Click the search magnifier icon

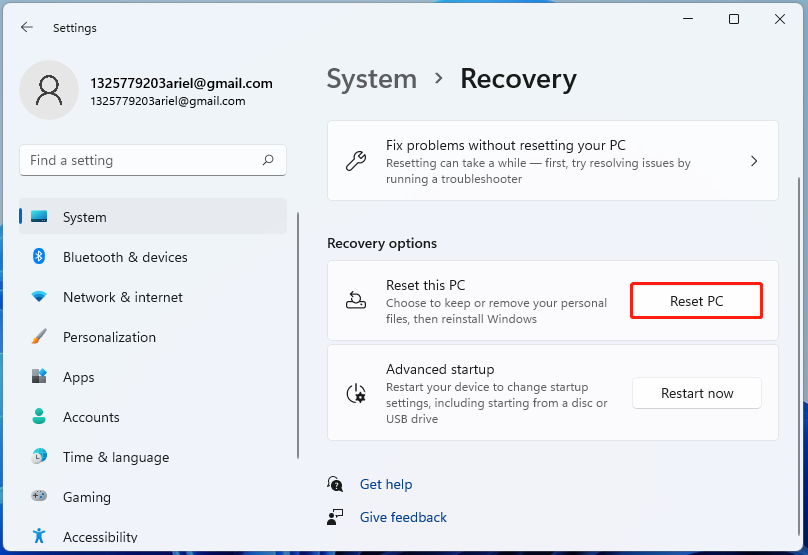click(268, 160)
